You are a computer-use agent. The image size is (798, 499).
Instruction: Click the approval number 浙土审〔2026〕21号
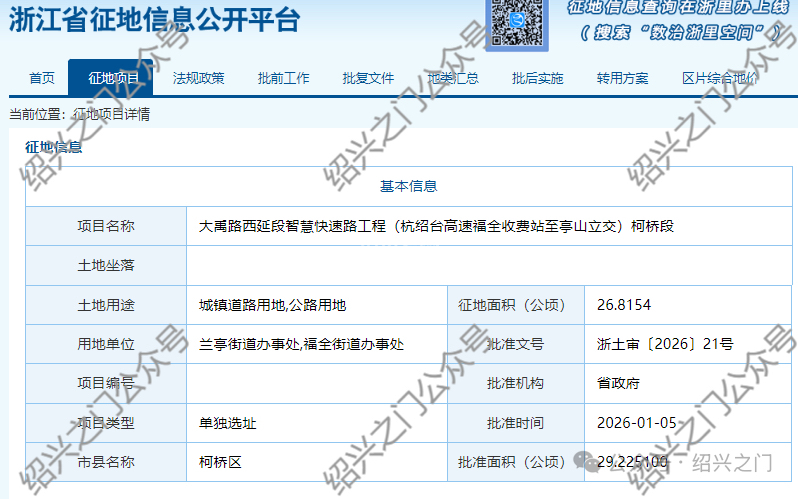pyautogui.click(x=664, y=344)
